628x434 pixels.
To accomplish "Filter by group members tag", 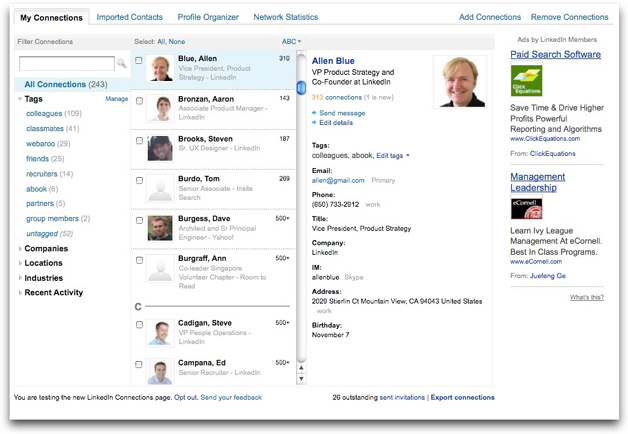I will point(58,219).
